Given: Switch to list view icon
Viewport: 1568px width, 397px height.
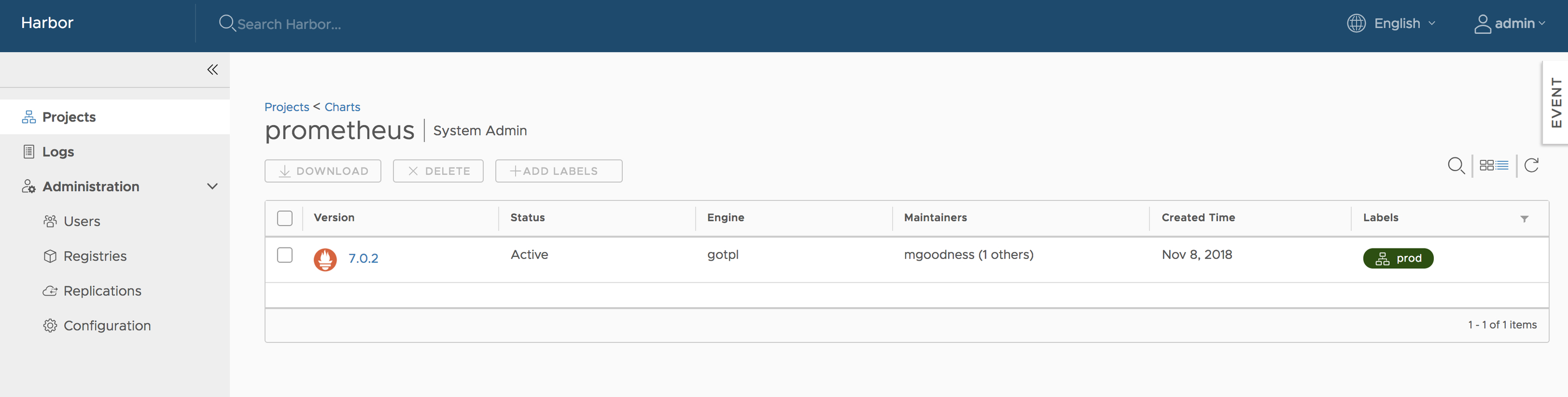Looking at the screenshot, I should pyautogui.click(x=1502, y=166).
